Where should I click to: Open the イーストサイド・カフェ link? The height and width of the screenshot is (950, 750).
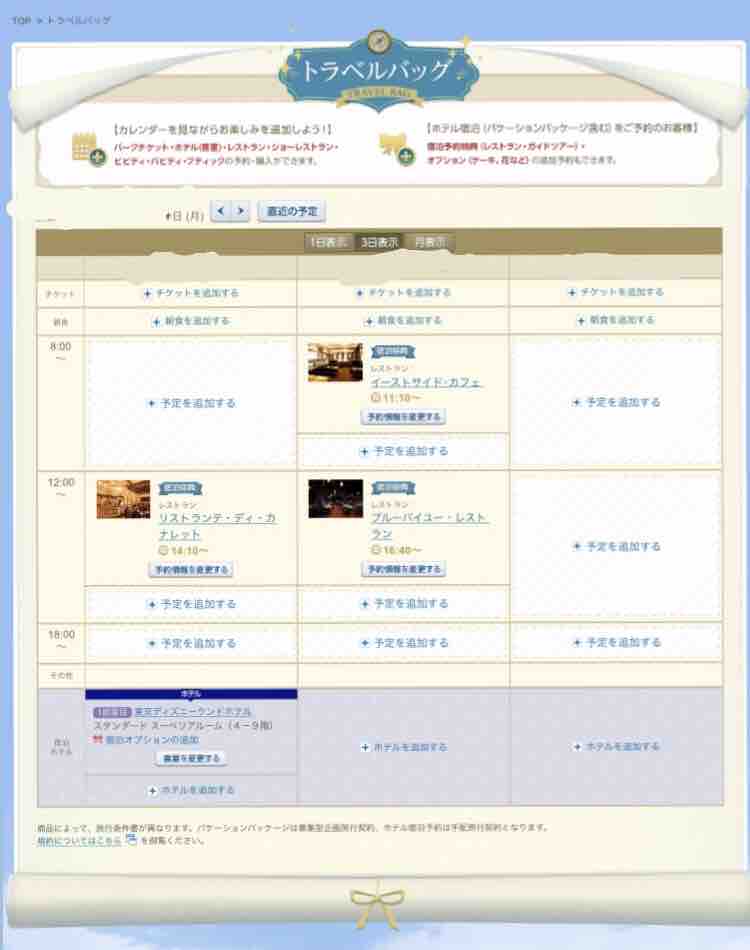[426, 382]
